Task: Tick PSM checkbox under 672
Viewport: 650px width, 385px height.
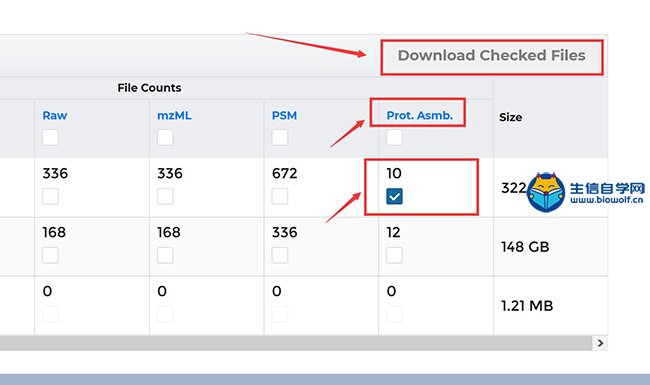Action: click(x=280, y=196)
